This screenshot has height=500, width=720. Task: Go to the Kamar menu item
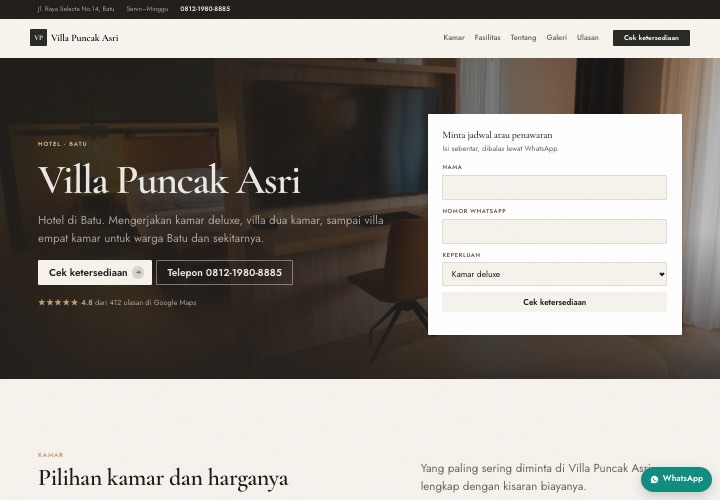click(454, 38)
